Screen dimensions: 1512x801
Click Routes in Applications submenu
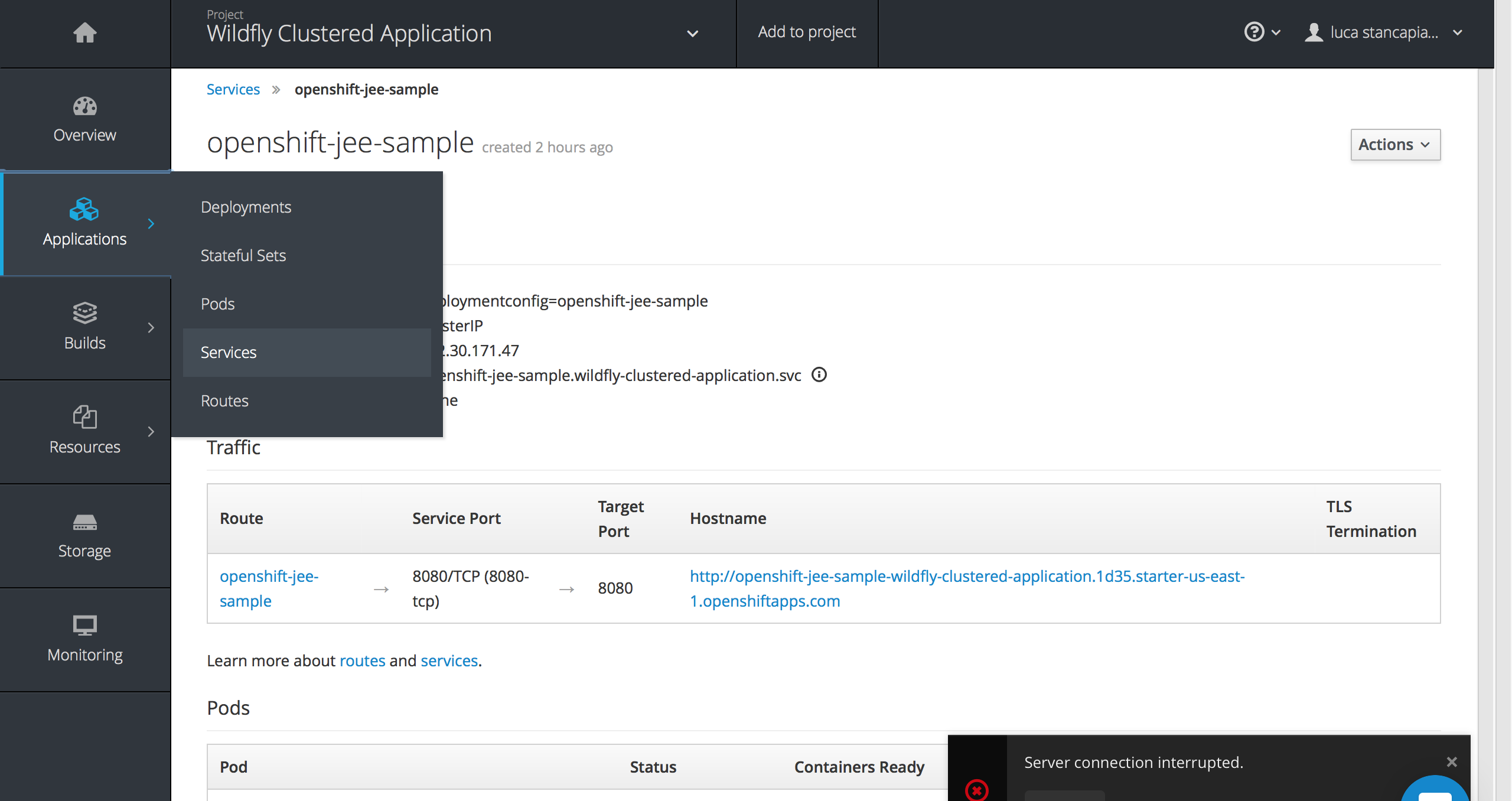tap(224, 400)
